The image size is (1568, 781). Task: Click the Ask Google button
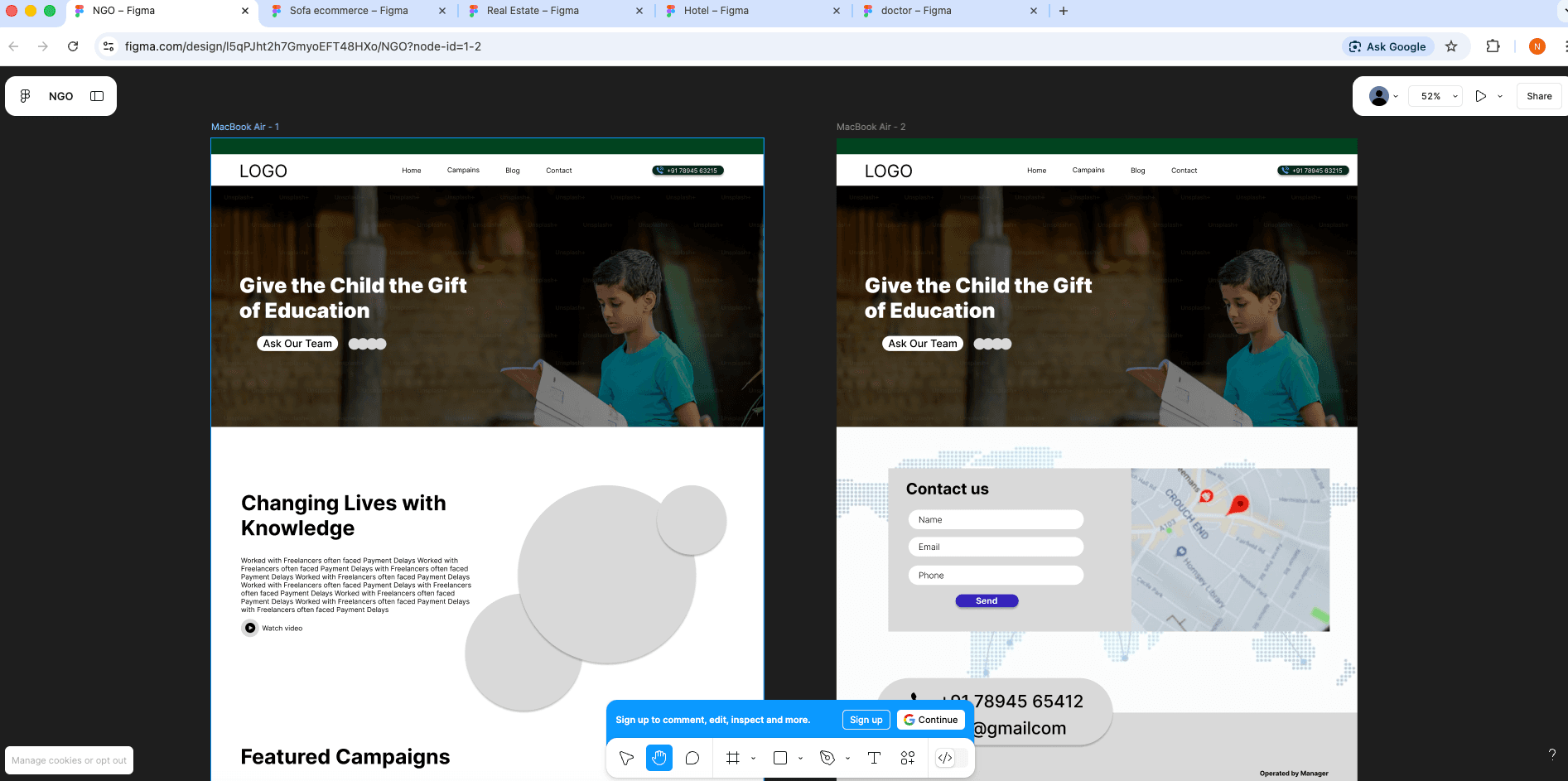pyautogui.click(x=1387, y=46)
